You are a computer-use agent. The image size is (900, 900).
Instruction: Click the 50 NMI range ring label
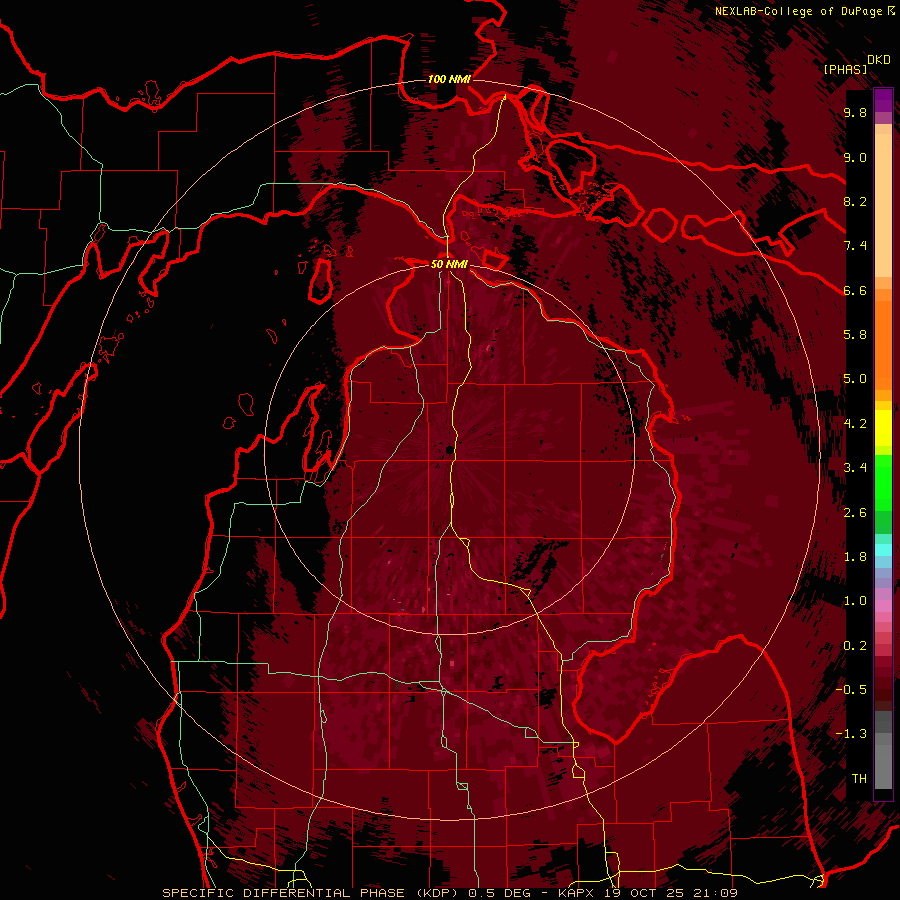tap(449, 264)
